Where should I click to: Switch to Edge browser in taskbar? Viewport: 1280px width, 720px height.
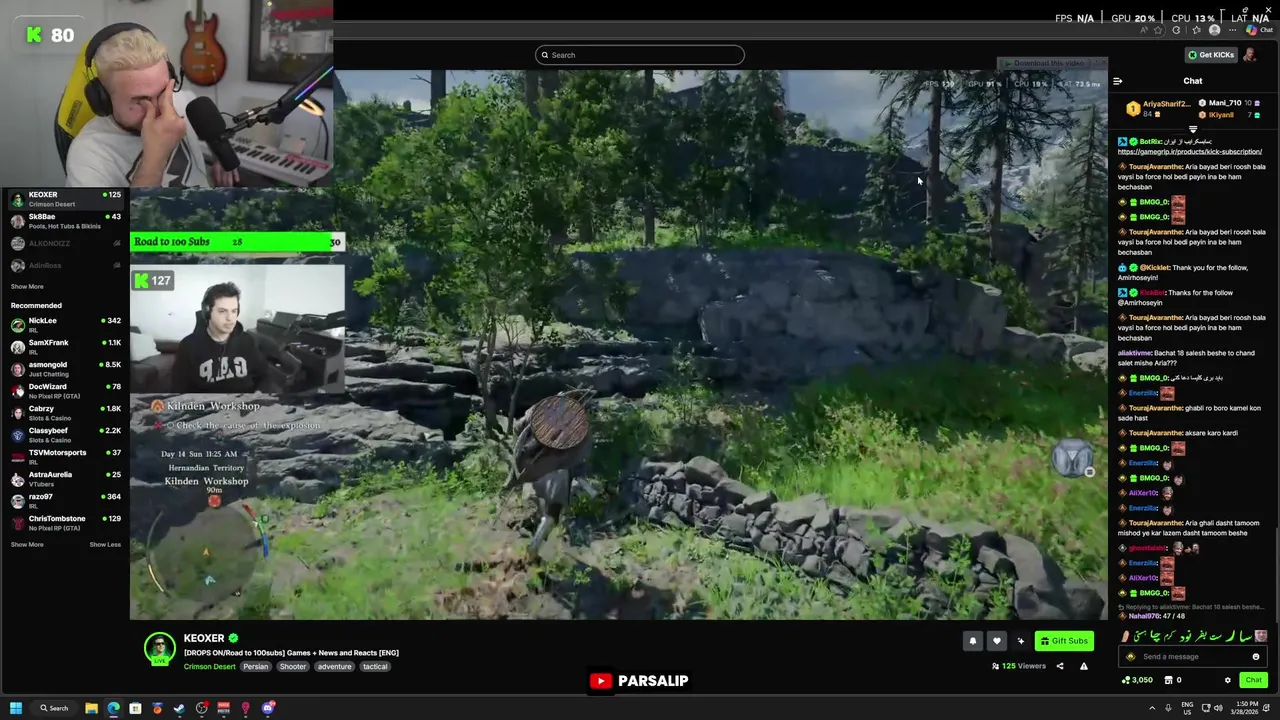(113, 708)
